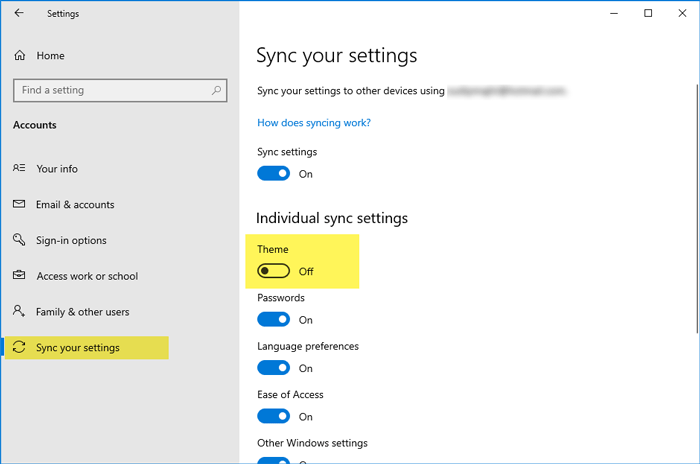Image resolution: width=700 pixels, height=464 pixels.
Task: Click the Sync your settings icon
Action: [x=20, y=348]
